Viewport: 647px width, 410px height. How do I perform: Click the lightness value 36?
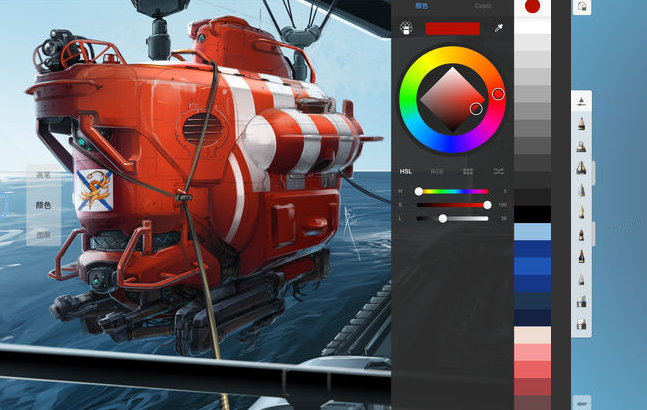503,219
